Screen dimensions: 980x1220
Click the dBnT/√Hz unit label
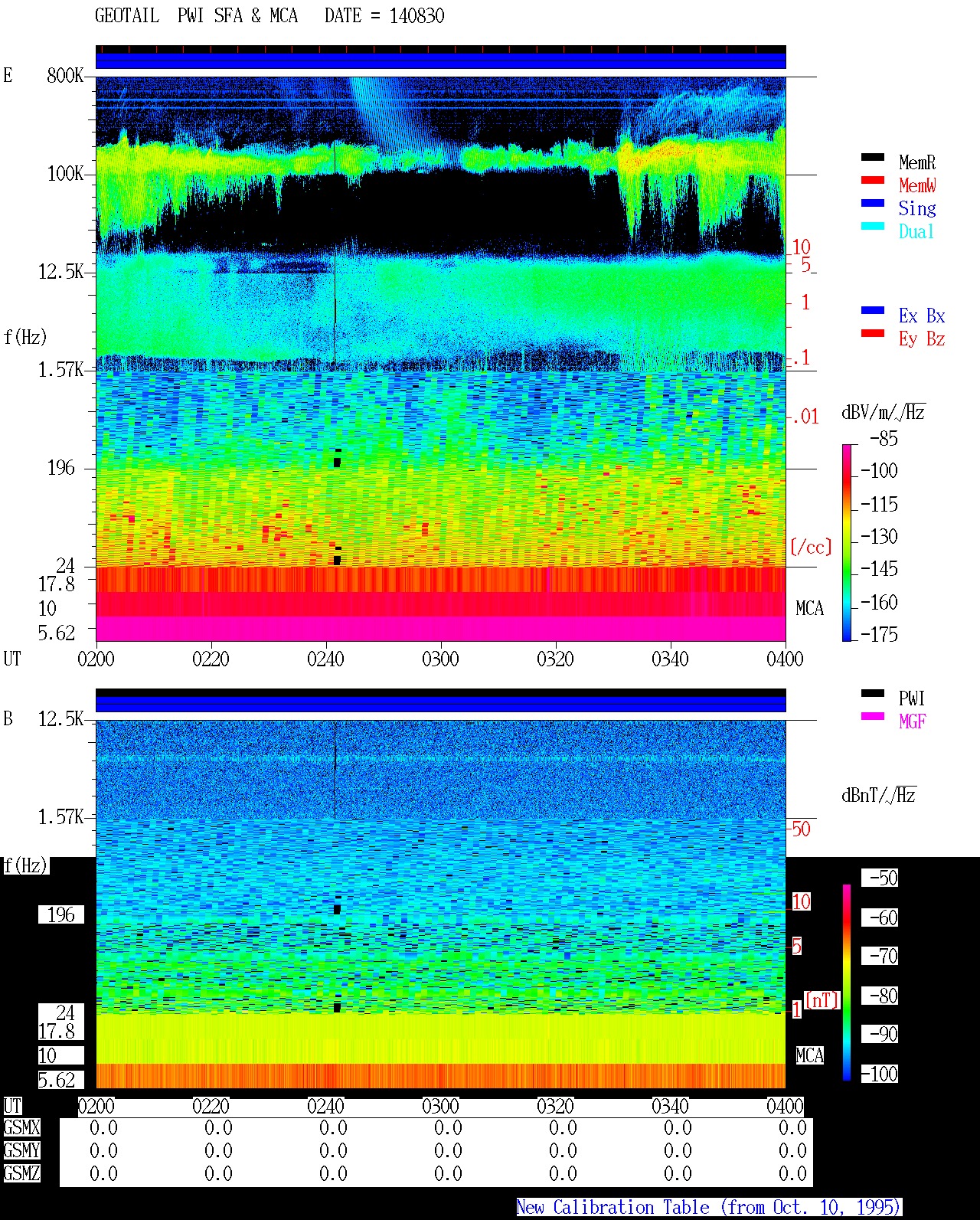[x=878, y=795]
